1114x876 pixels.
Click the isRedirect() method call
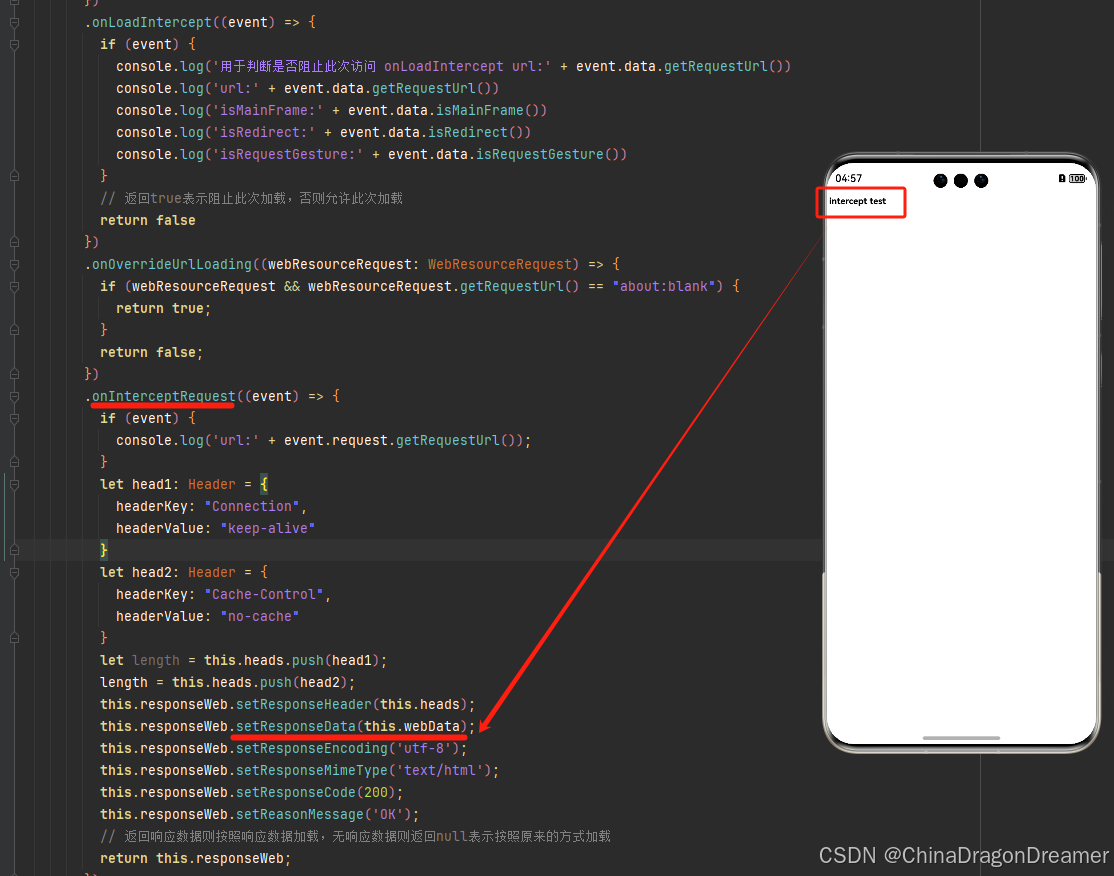coord(479,132)
